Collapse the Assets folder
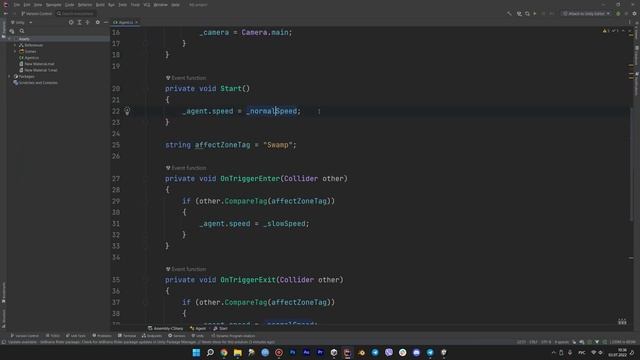The width and height of the screenshot is (640, 360). coord(9,39)
